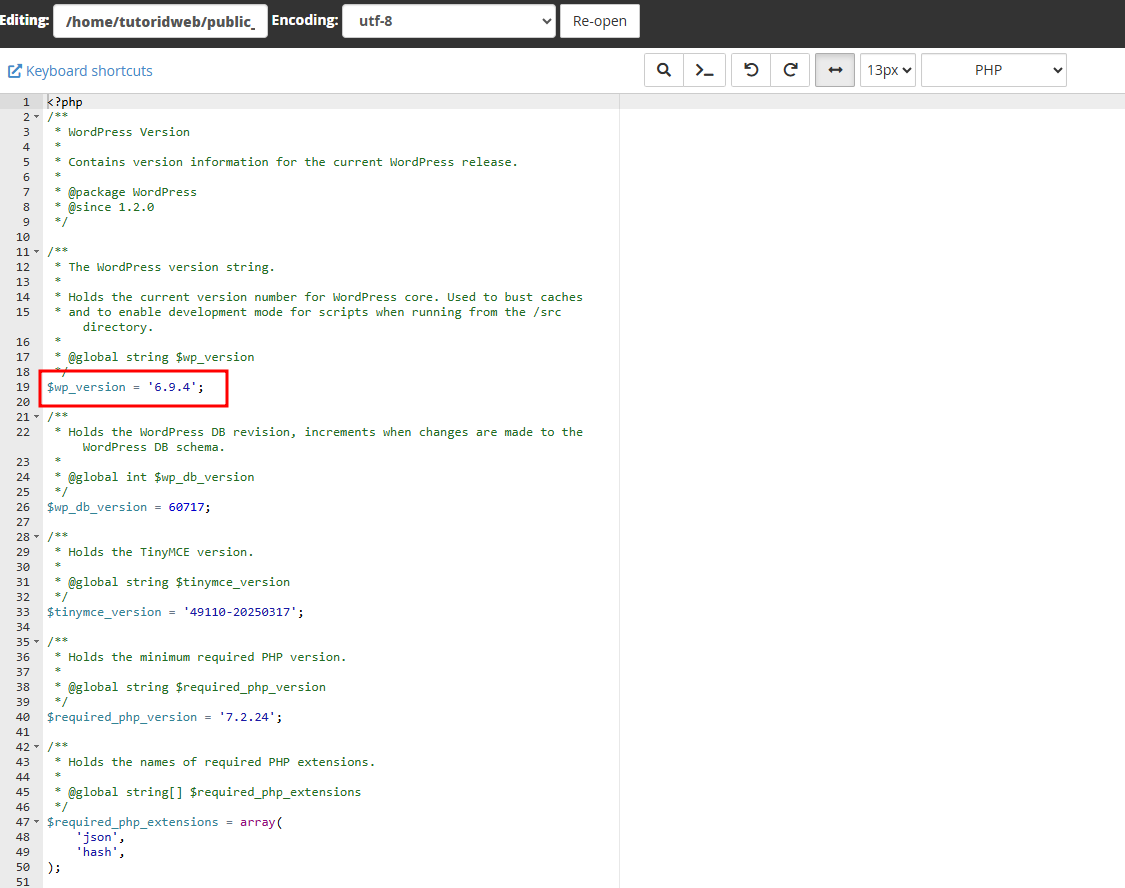Image resolution: width=1125 pixels, height=888 pixels.
Task: Click the array keyword on line 47
Action: [258, 822]
